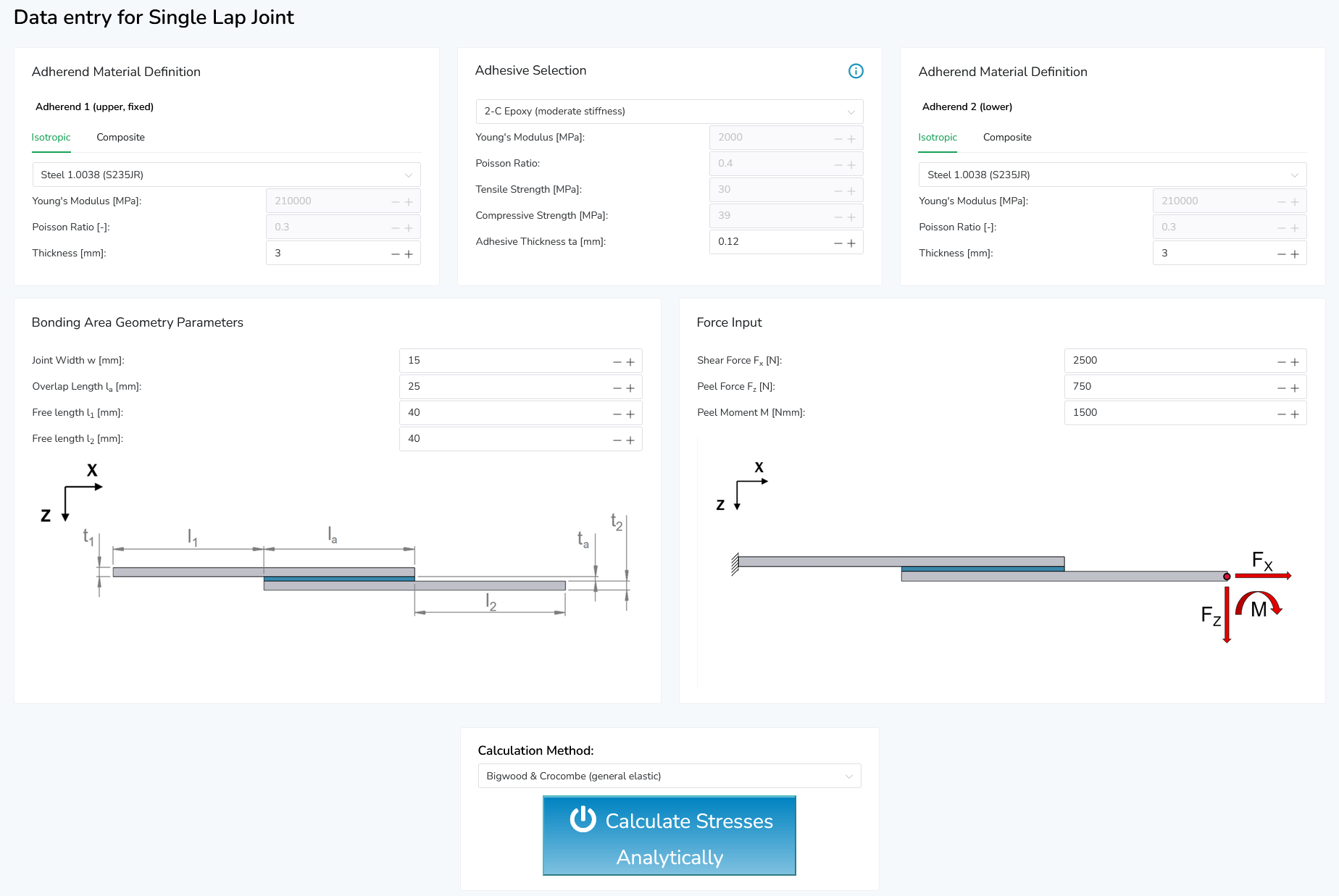Viewport: 1339px width, 896px height.
Task: Decrease Peel Moment M with minus
Action: (x=1282, y=414)
